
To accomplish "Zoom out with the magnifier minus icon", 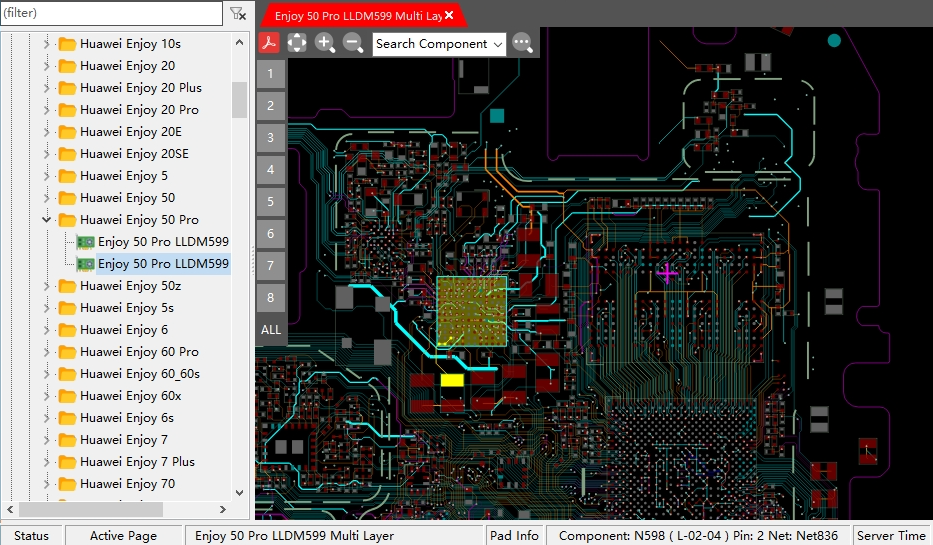I will [353, 43].
